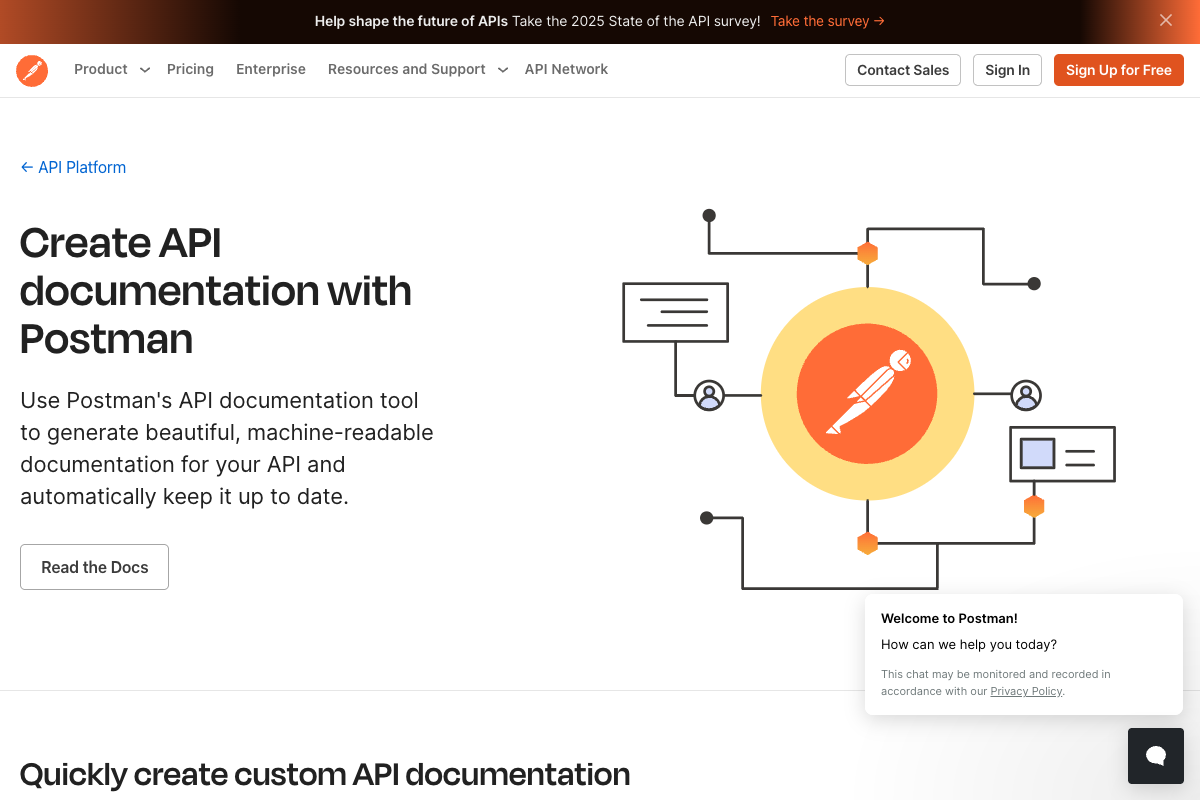Select Enterprise in the navigation bar
This screenshot has height=800, width=1200.
(x=270, y=69)
